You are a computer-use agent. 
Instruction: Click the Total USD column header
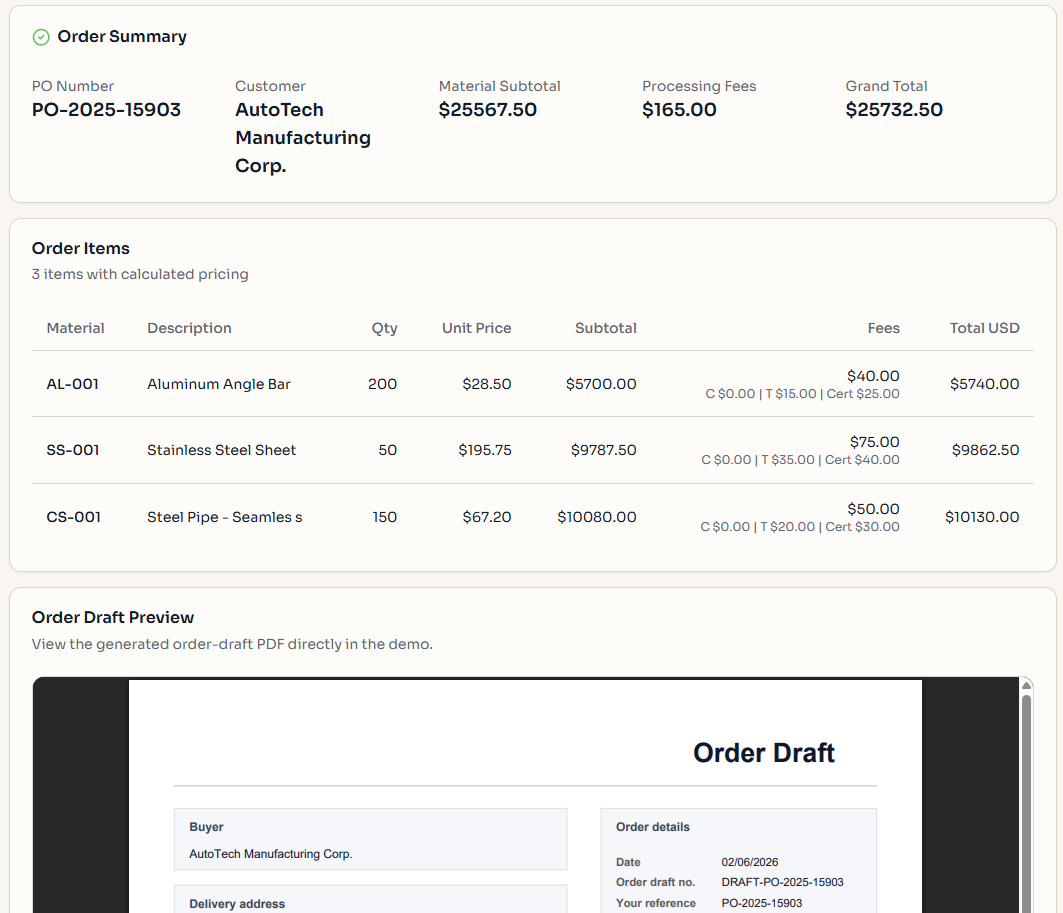pos(984,328)
